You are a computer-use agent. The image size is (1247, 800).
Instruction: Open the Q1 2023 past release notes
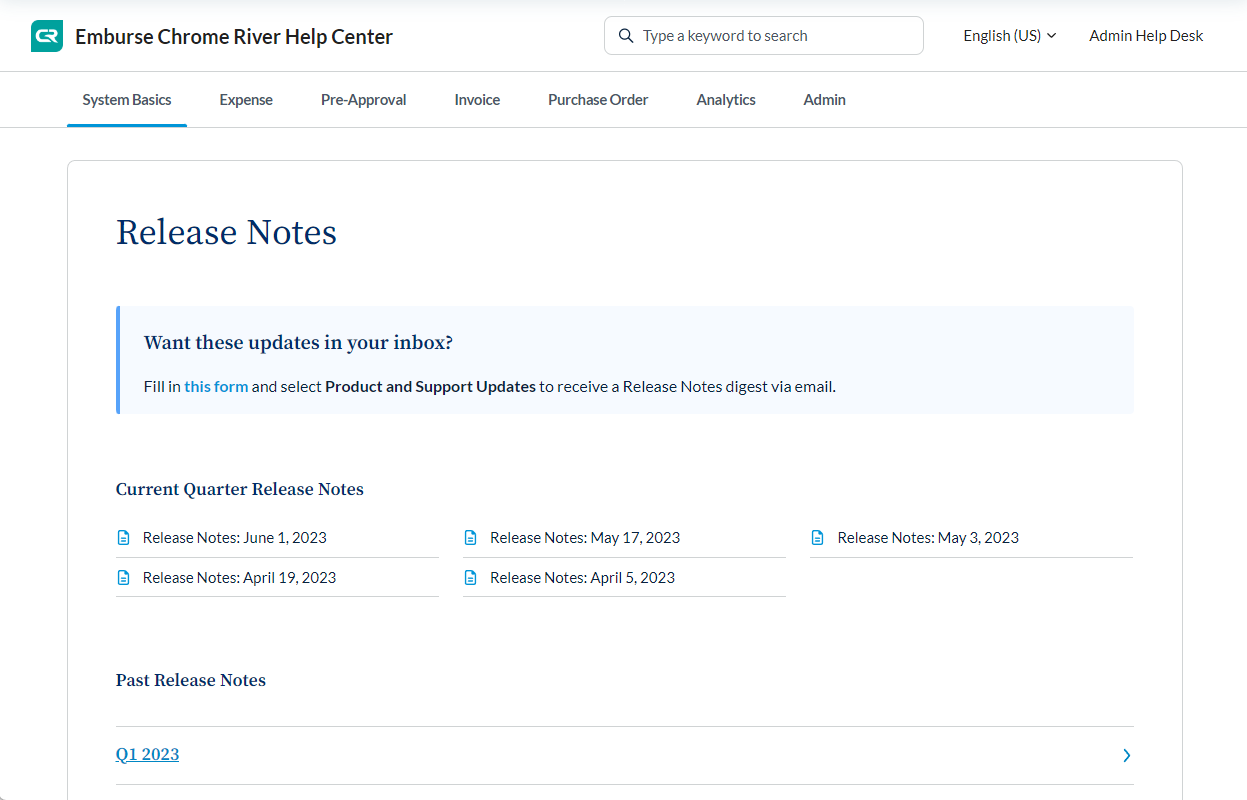[147, 755]
